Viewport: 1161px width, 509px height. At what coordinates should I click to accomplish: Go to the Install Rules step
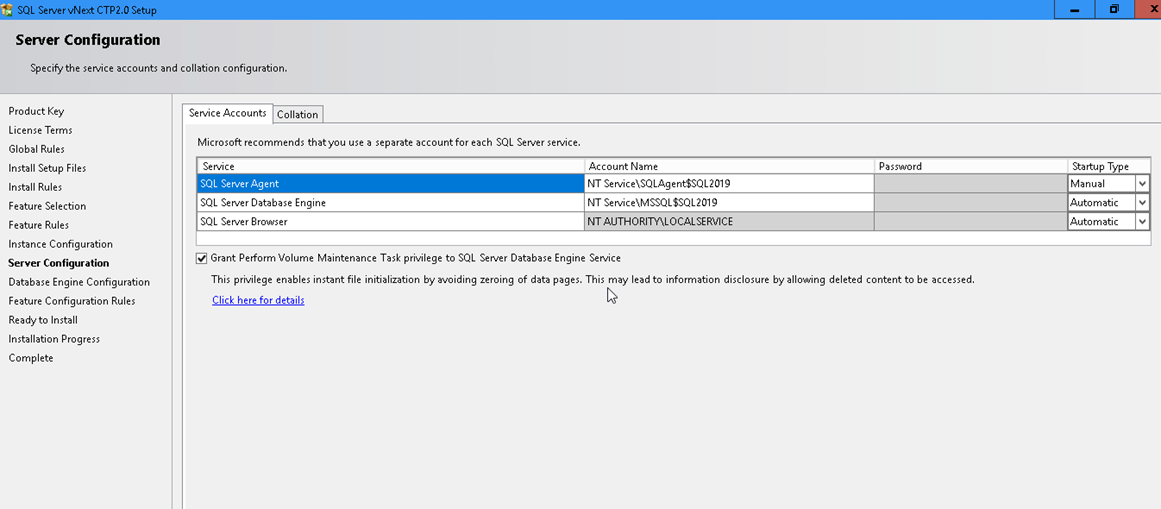(35, 187)
